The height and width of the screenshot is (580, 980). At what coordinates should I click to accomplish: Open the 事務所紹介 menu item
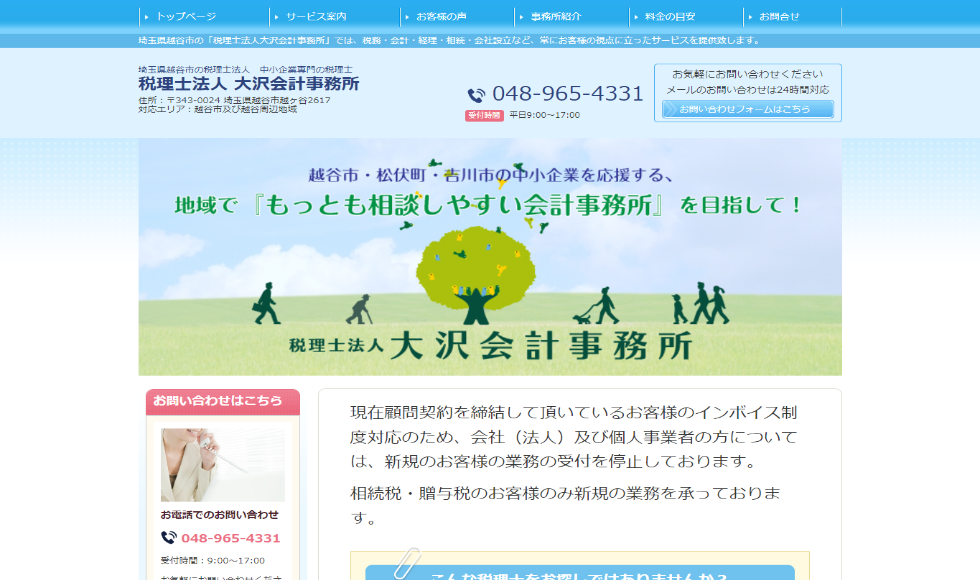pos(556,17)
